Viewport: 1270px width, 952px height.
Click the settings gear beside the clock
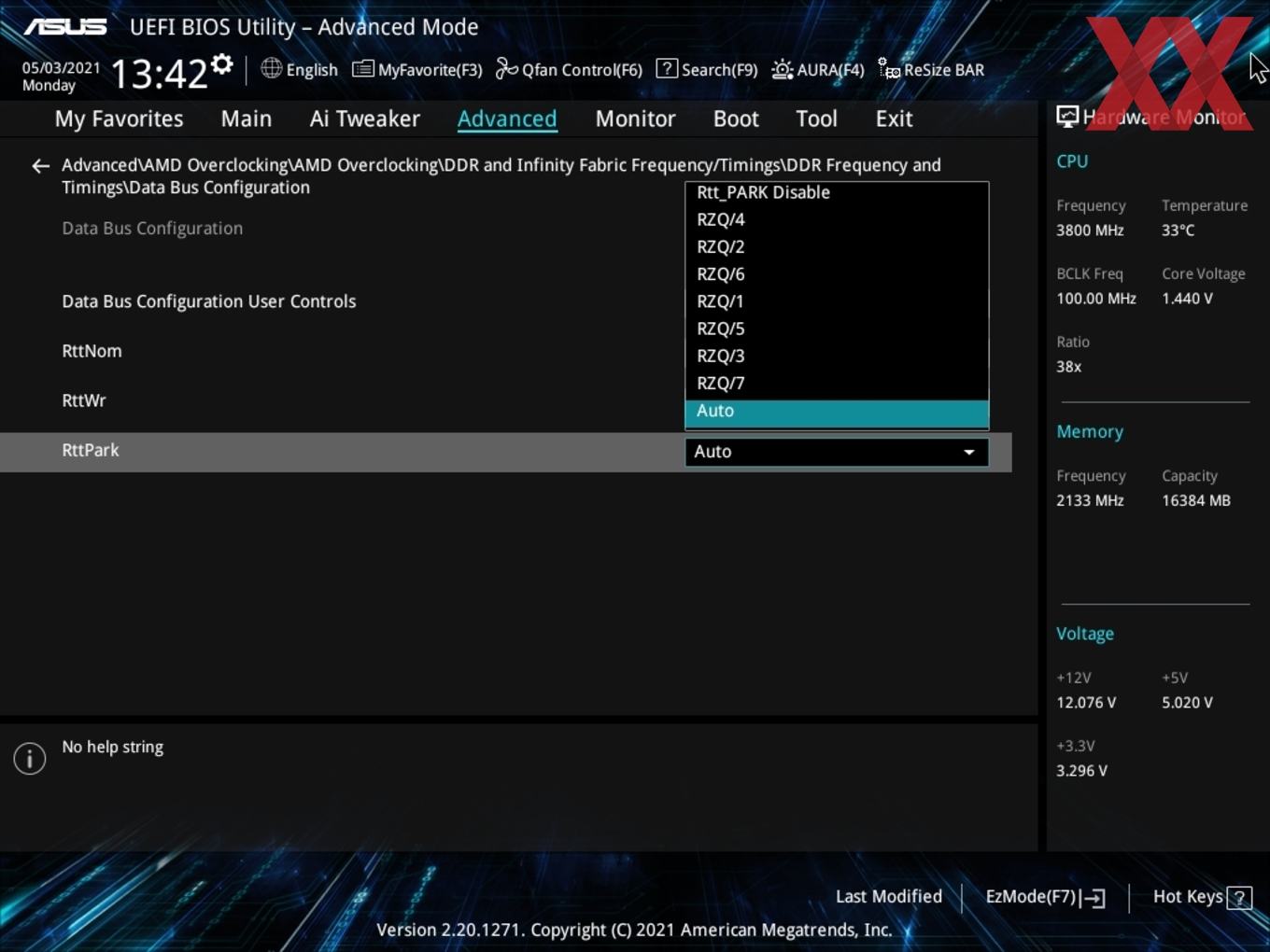[222, 64]
